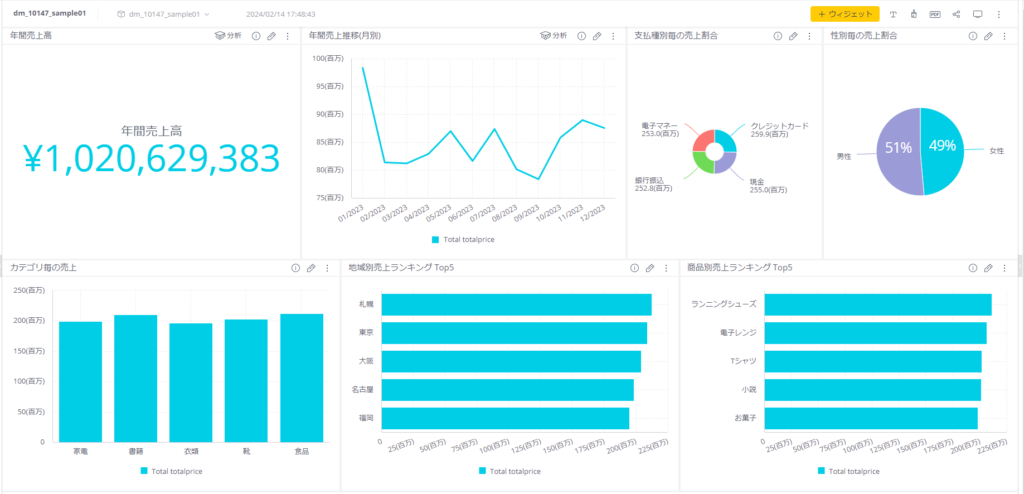Click the 分析 button on 年間売上高 widget

pos(228,36)
